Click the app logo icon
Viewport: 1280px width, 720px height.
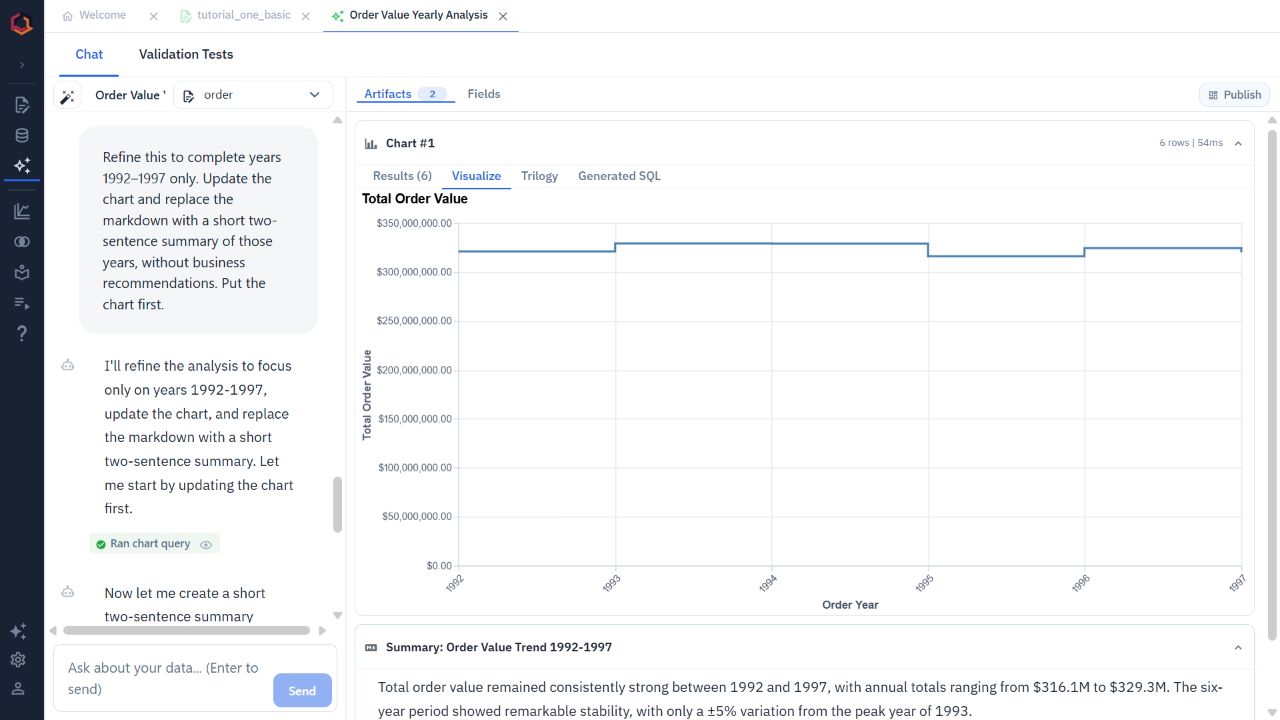[x=22, y=22]
